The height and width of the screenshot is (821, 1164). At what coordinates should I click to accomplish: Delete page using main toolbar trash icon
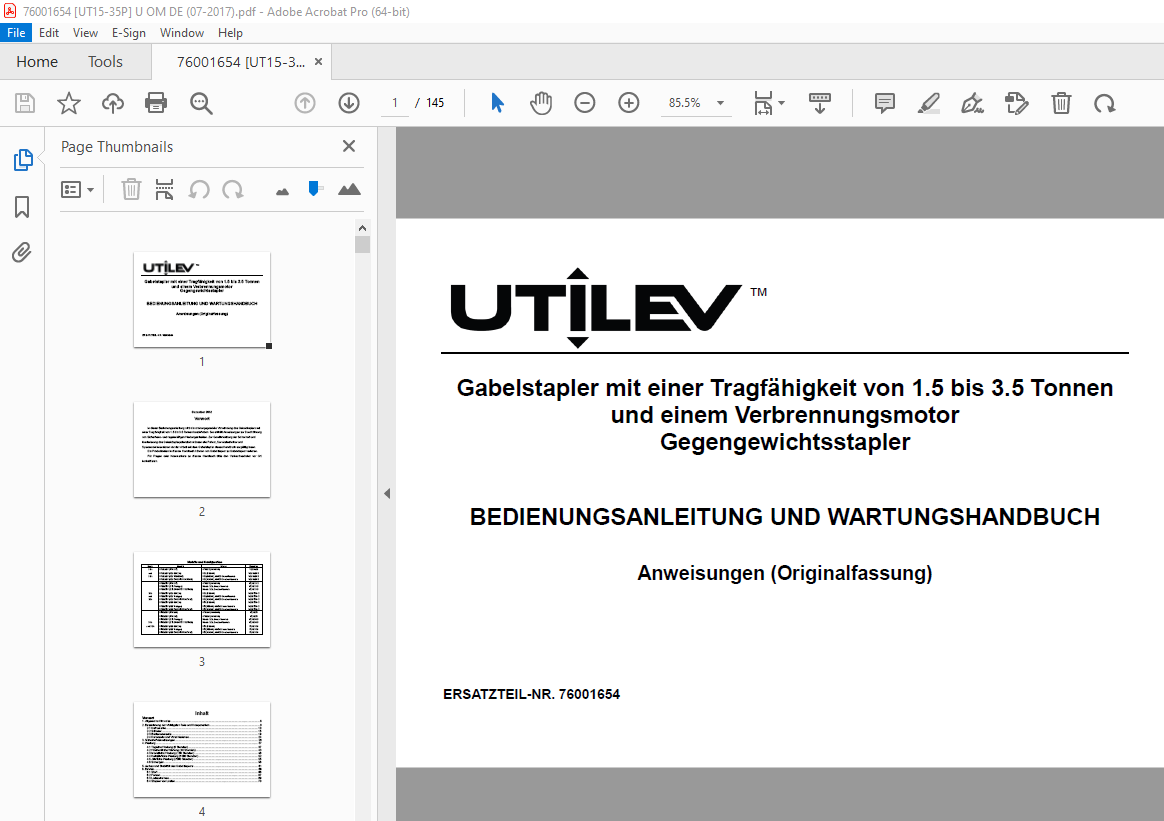pyautogui.click(x=1062, y=103)
